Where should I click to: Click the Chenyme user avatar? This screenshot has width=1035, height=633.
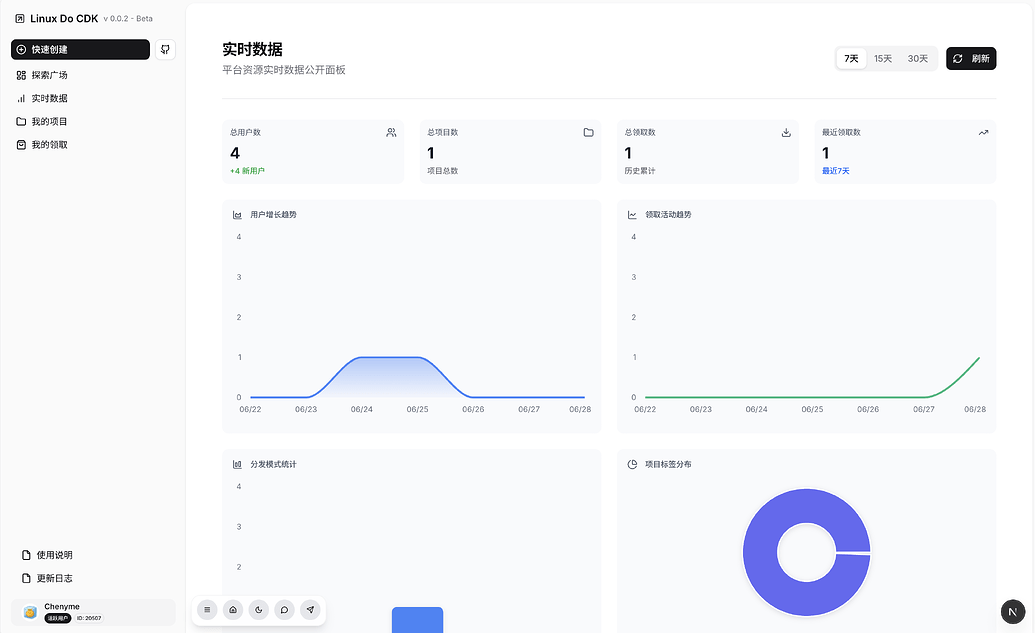tap(30, 612)
